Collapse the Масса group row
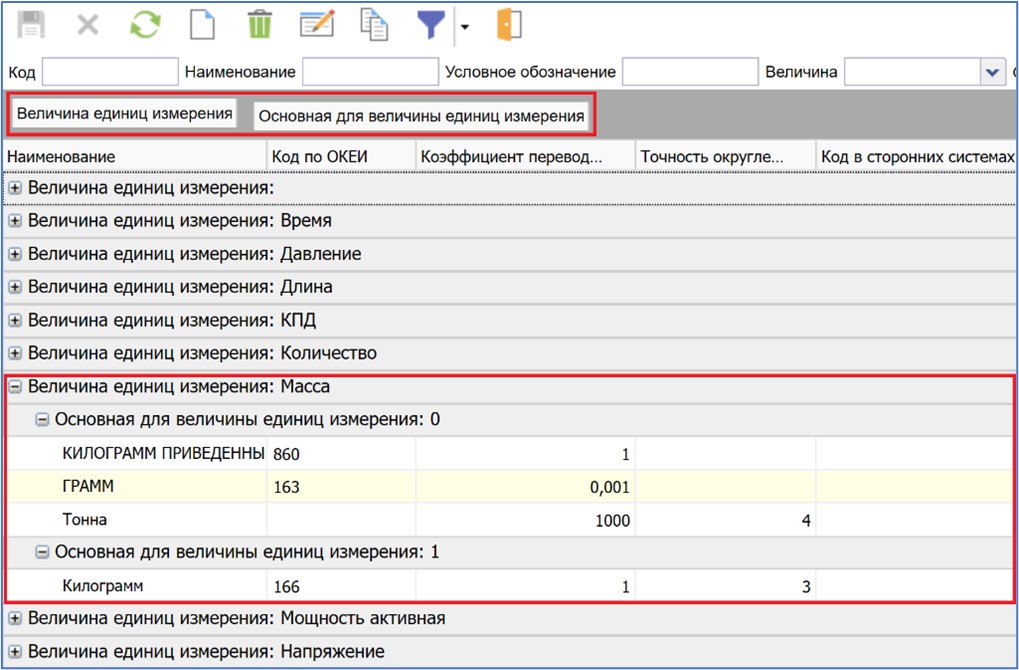The height and width of the screenshot is (670, 1019). [15, 386]
